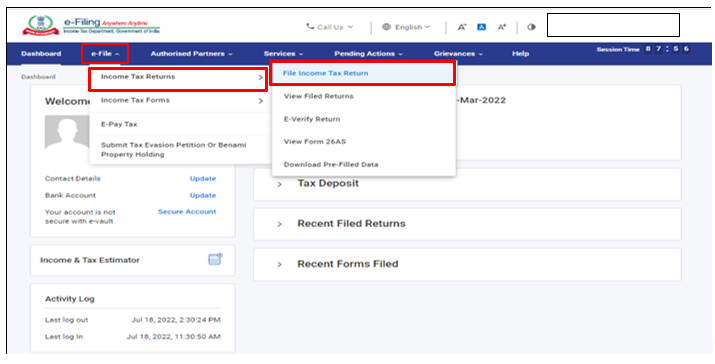
Task: Increase font size with large A icon
Action: [502, 27]
